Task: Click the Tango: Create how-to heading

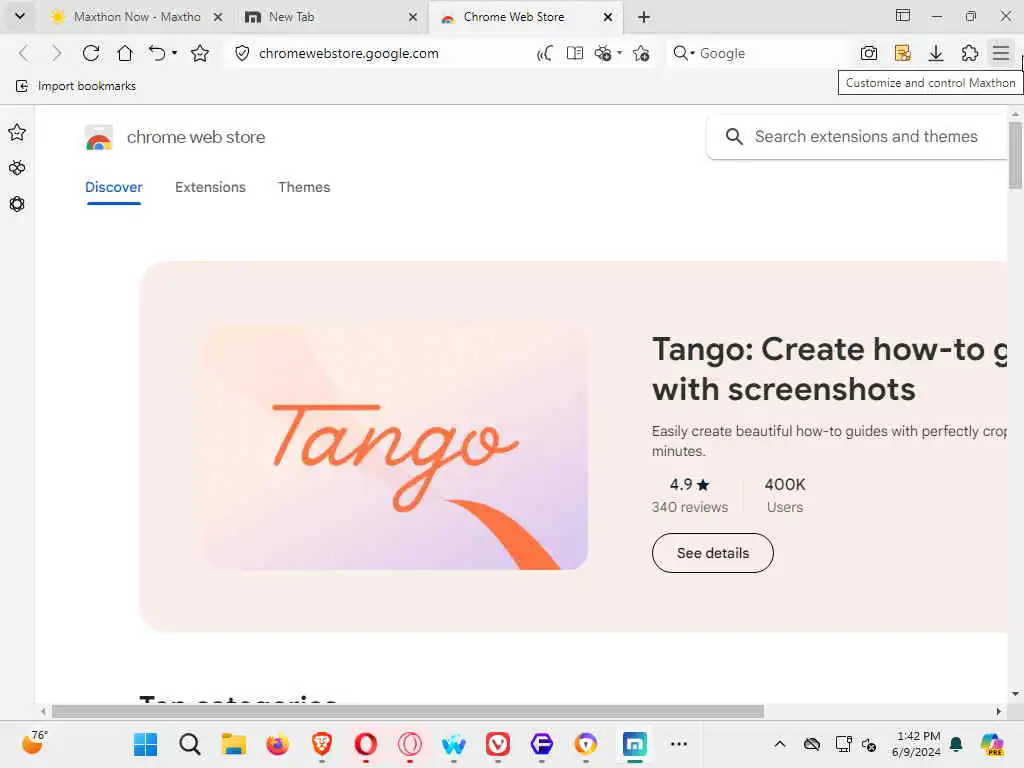Action: click(829, 369)
